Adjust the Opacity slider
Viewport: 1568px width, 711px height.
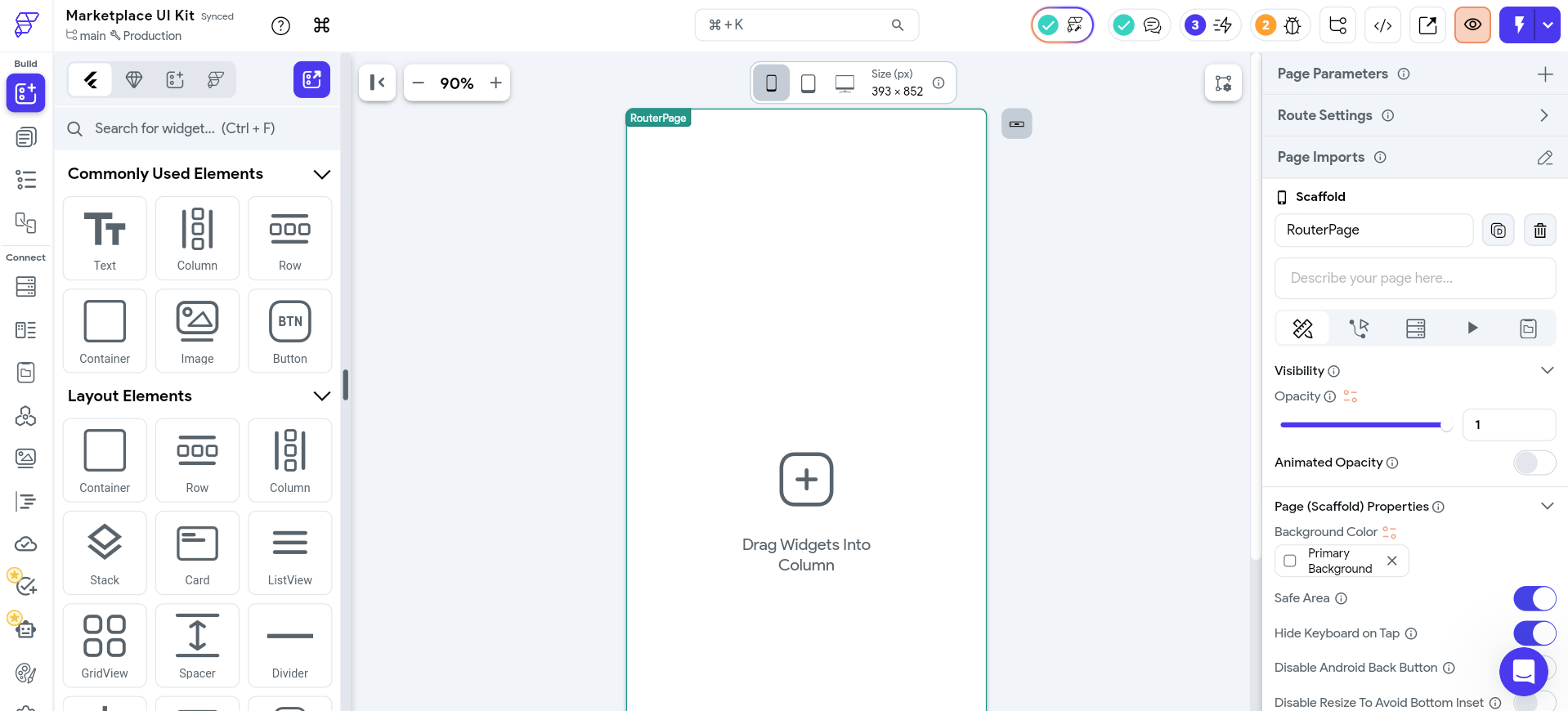coord(1365,425)
